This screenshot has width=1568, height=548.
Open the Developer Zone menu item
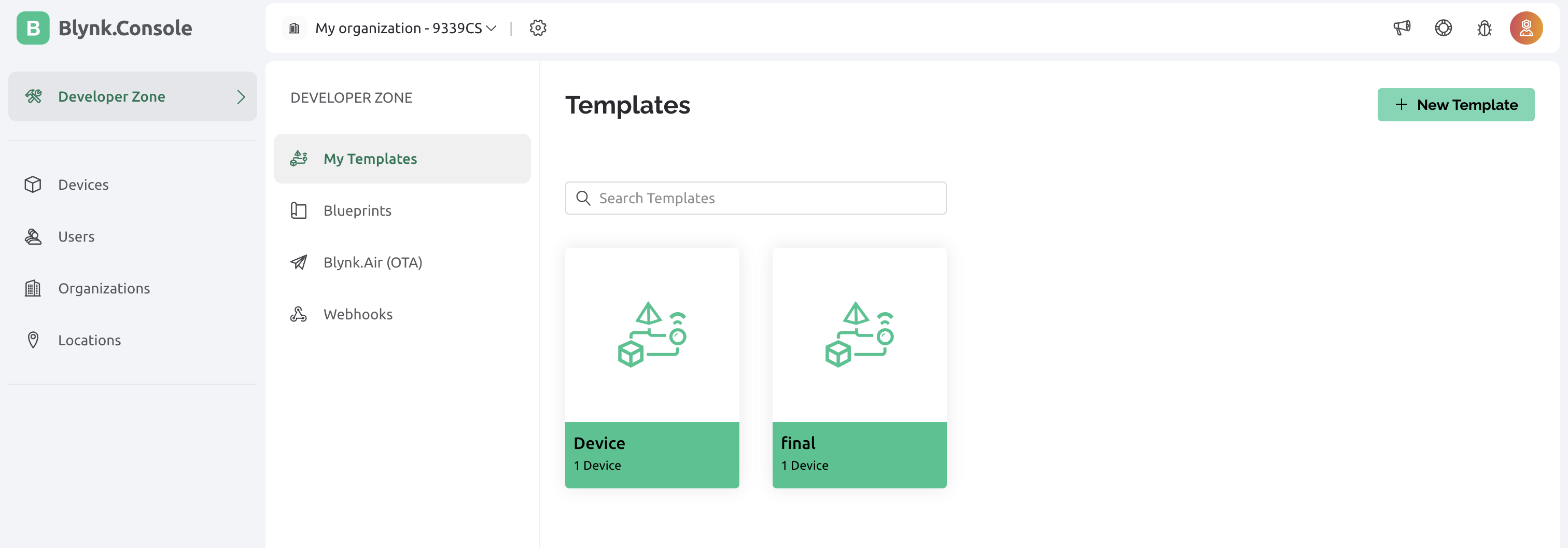point(133,96)
